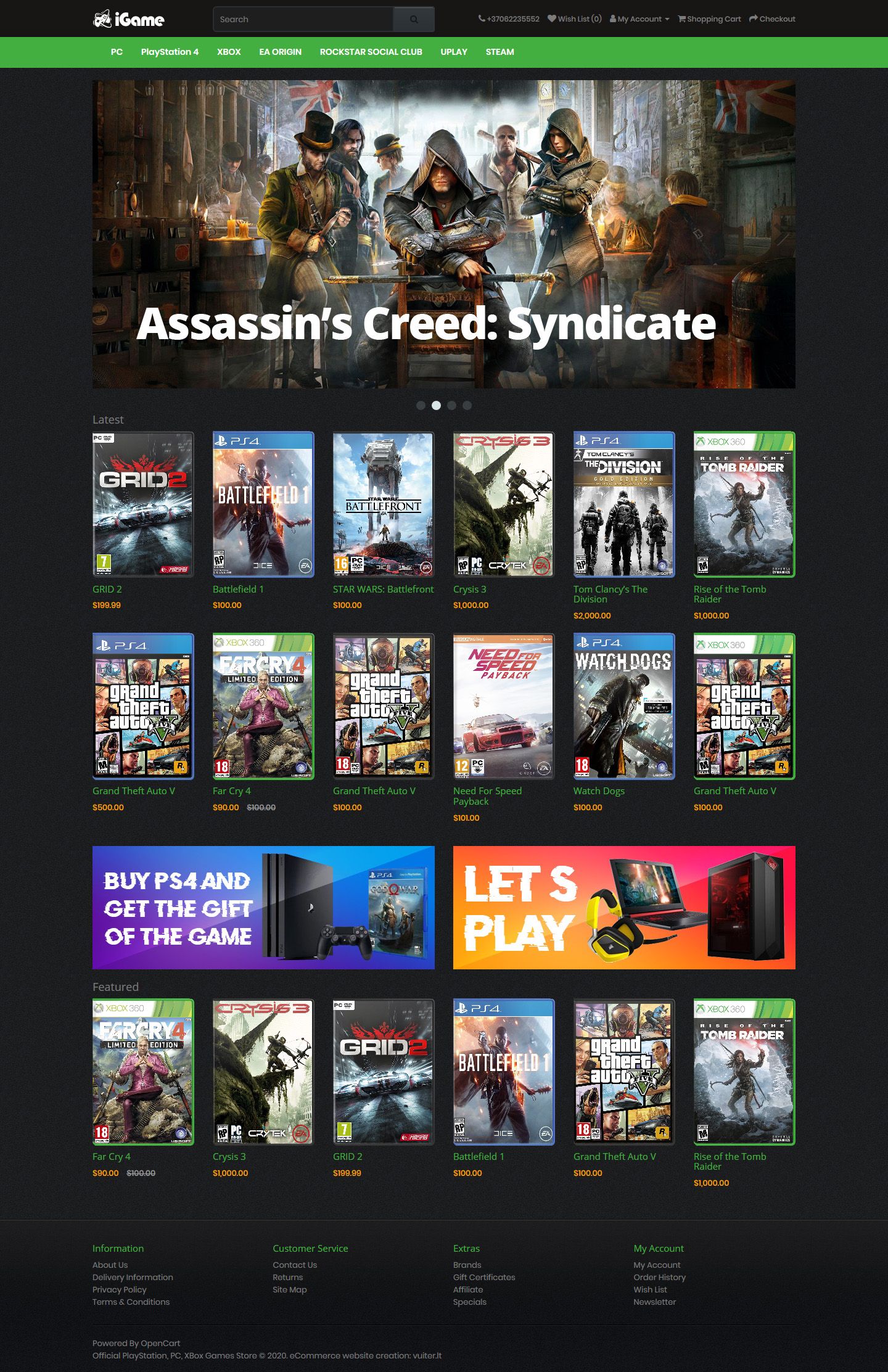Open the PlayStation 4 menu category
Screen dimensions: 888x1372
coord(170,52)
